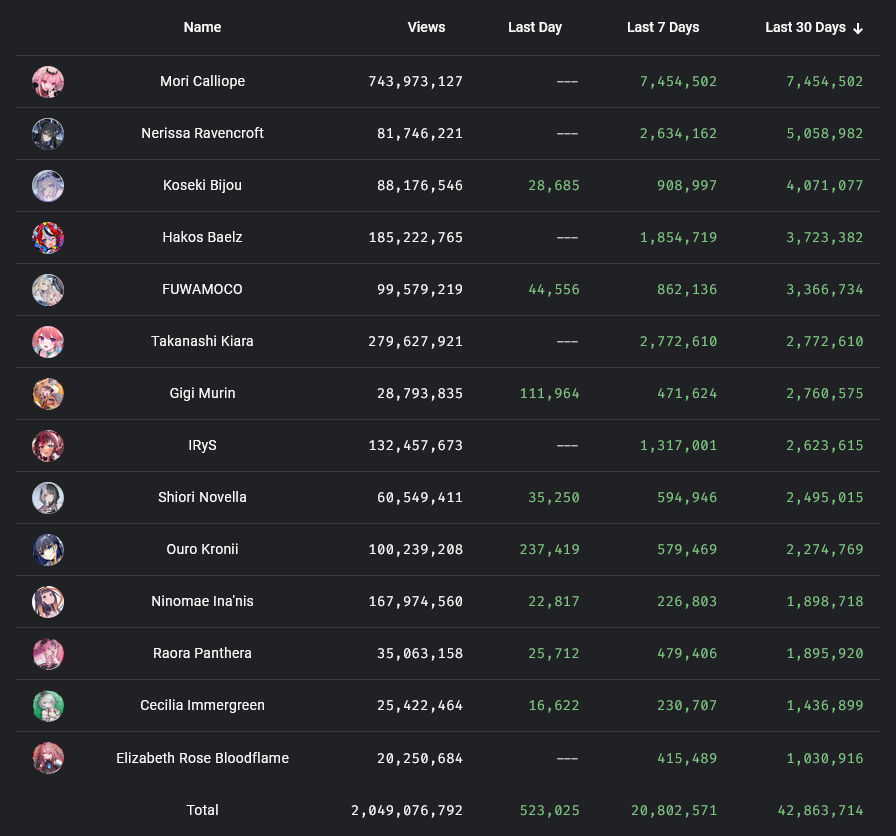
Task: Select the Elizabeth Rose Bloodflame name link
Action: point(202,758)
